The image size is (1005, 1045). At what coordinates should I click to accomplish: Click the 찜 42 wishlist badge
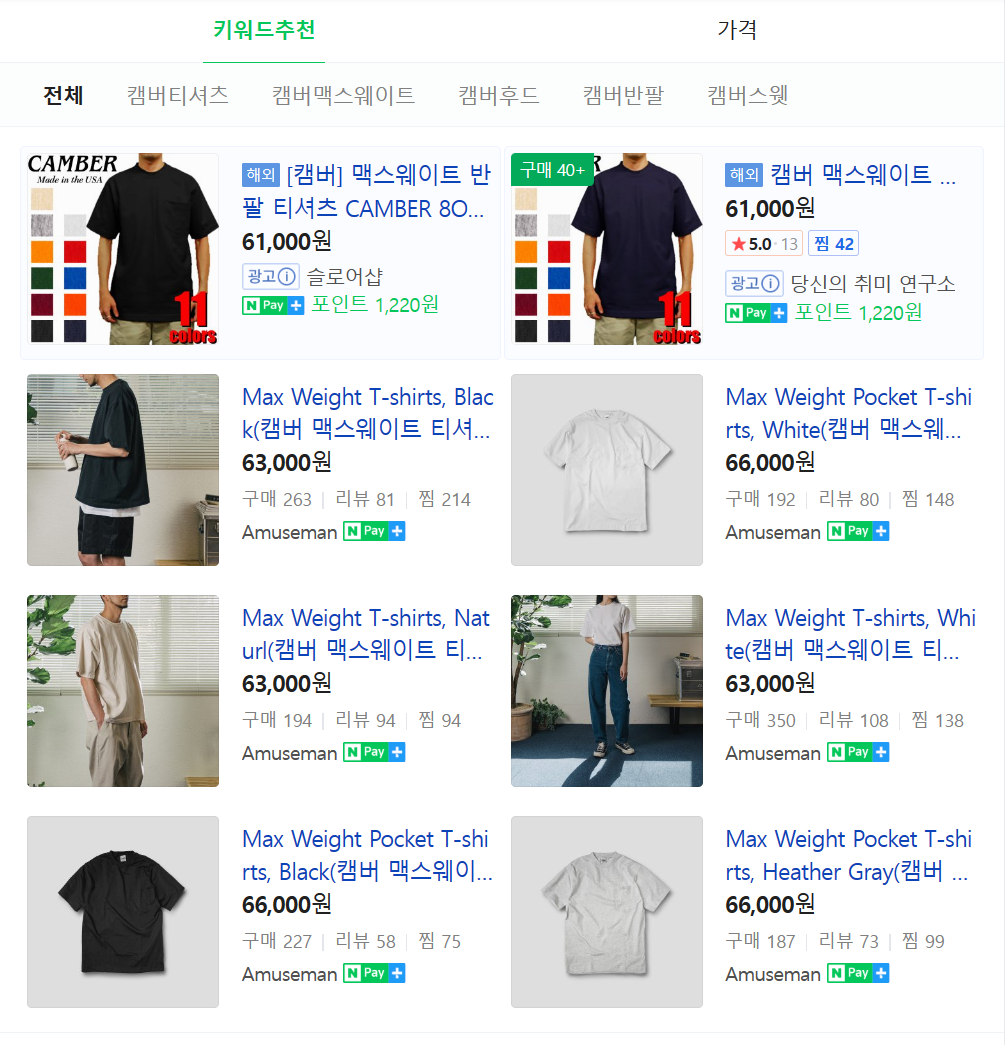pyautogui.click(x=833, y=244)
